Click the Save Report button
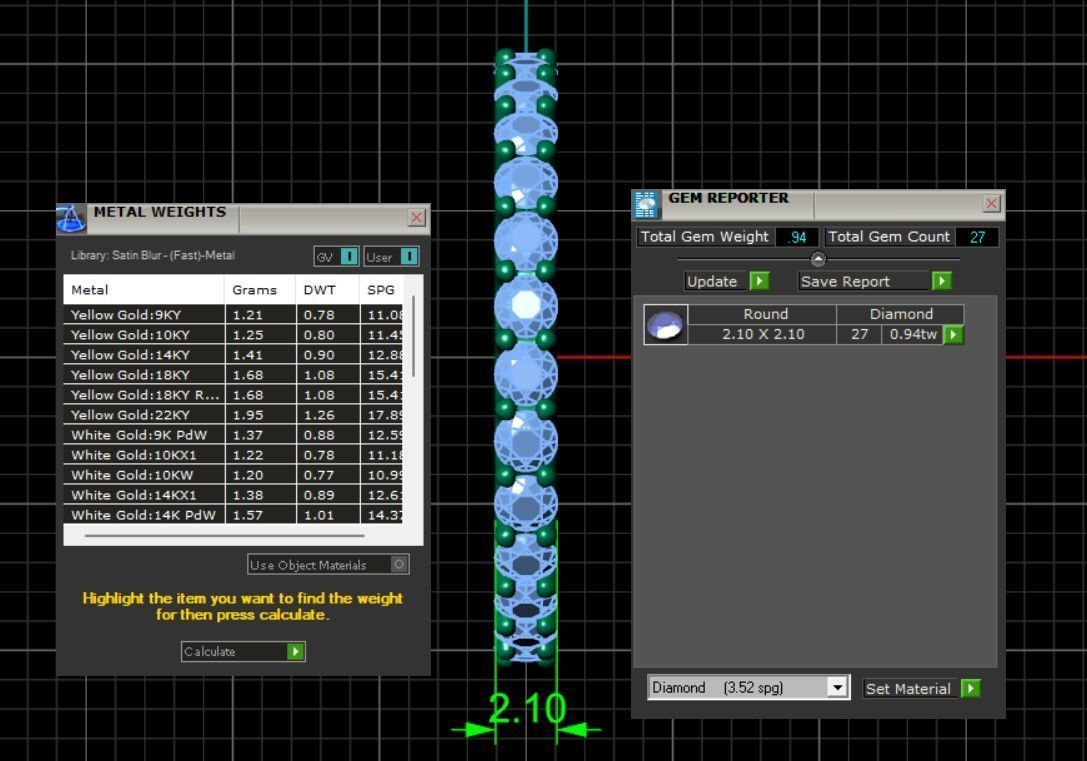Screen dimensions: 1087x761 pos(864,281)
